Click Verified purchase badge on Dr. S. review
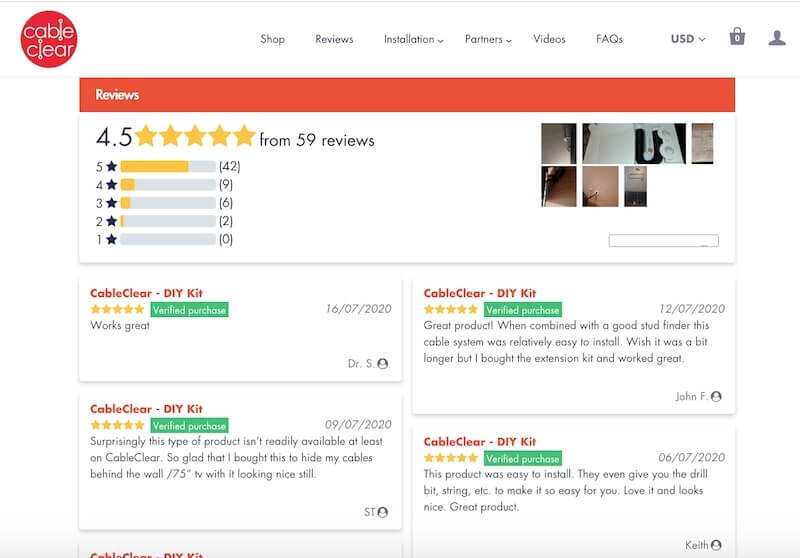Image resolution: width=800 pixels, height=558 pixels. pyautogui.click(x=189, y=310)
